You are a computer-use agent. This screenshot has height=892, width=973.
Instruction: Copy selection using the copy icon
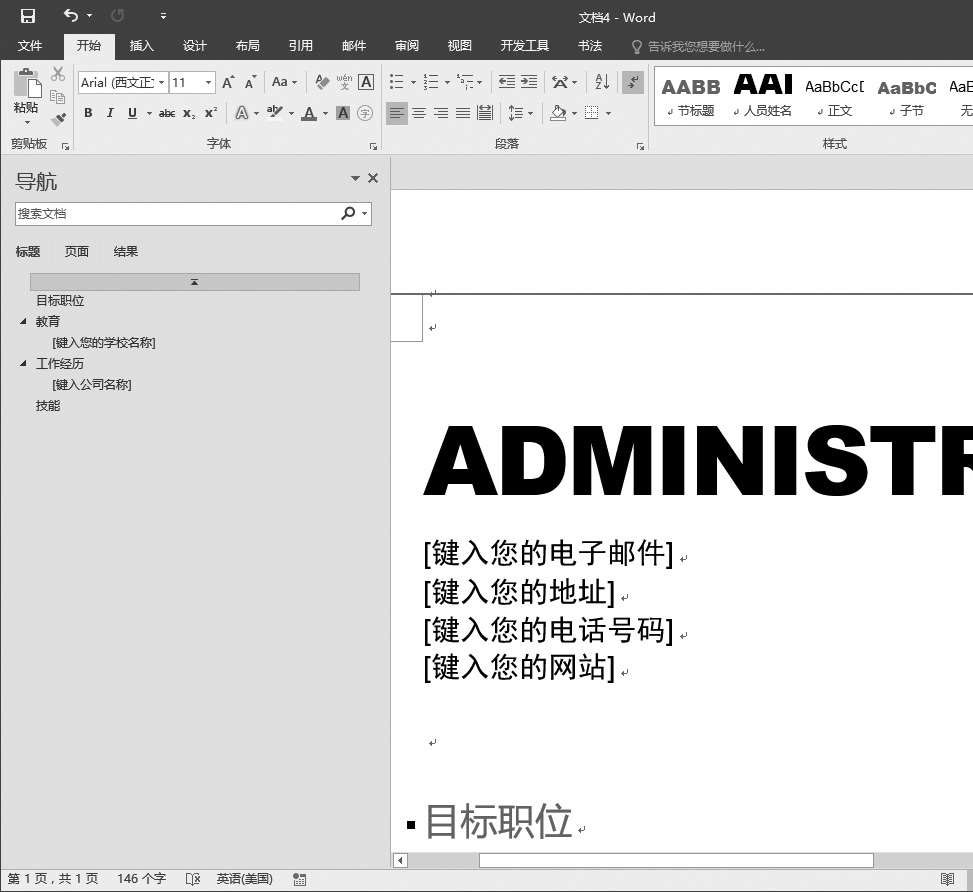(x=58, y=97)
